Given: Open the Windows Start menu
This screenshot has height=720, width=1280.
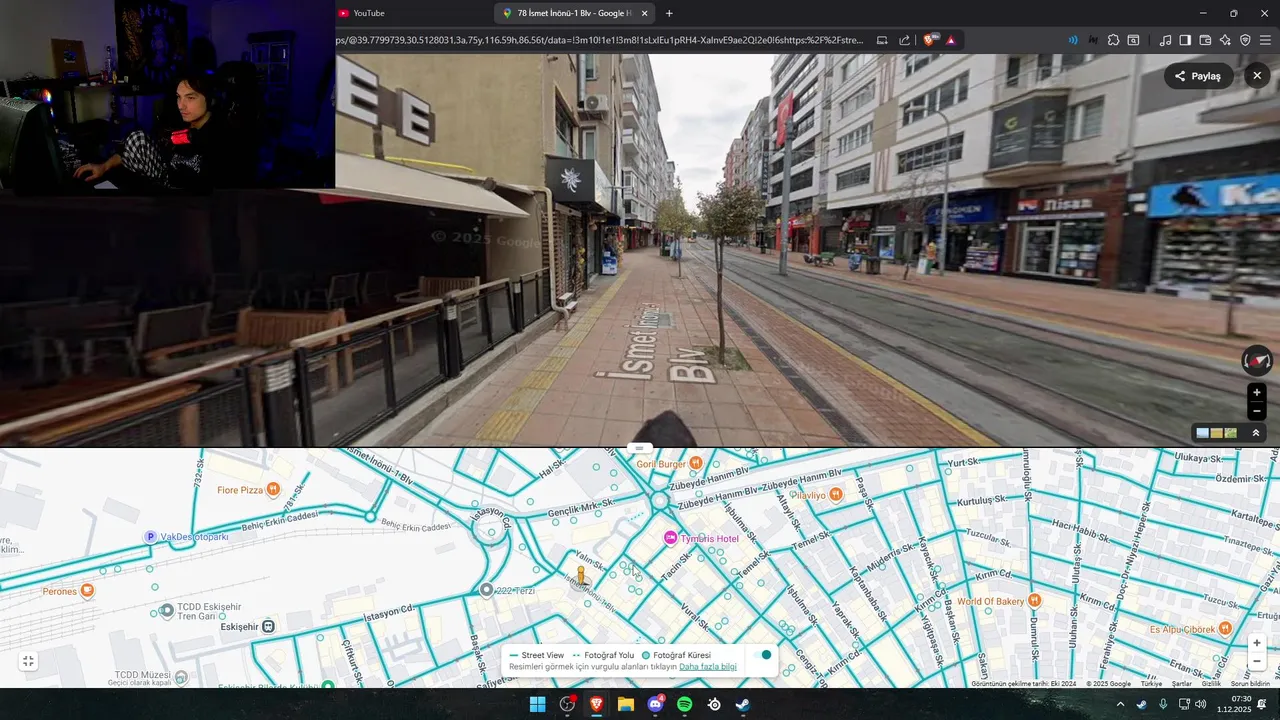Looking at the screenshot, I should pyautogui.click(x=537, y=704).
